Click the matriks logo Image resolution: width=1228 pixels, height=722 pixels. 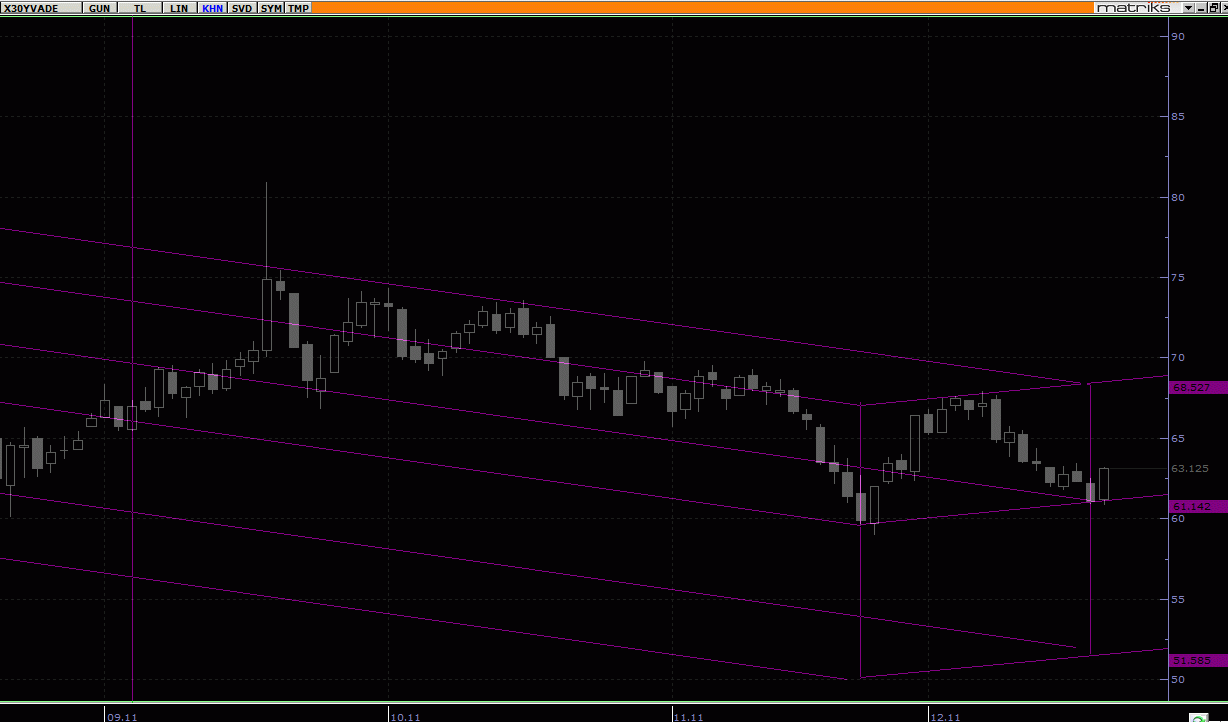[x=1138, y=7]
